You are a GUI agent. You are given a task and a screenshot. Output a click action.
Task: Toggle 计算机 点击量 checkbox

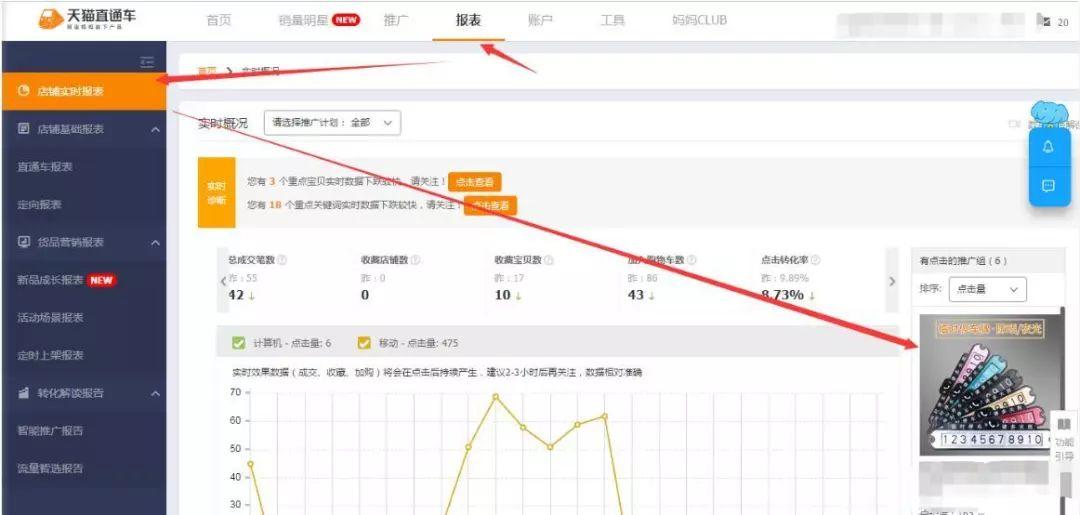(239, 343)
